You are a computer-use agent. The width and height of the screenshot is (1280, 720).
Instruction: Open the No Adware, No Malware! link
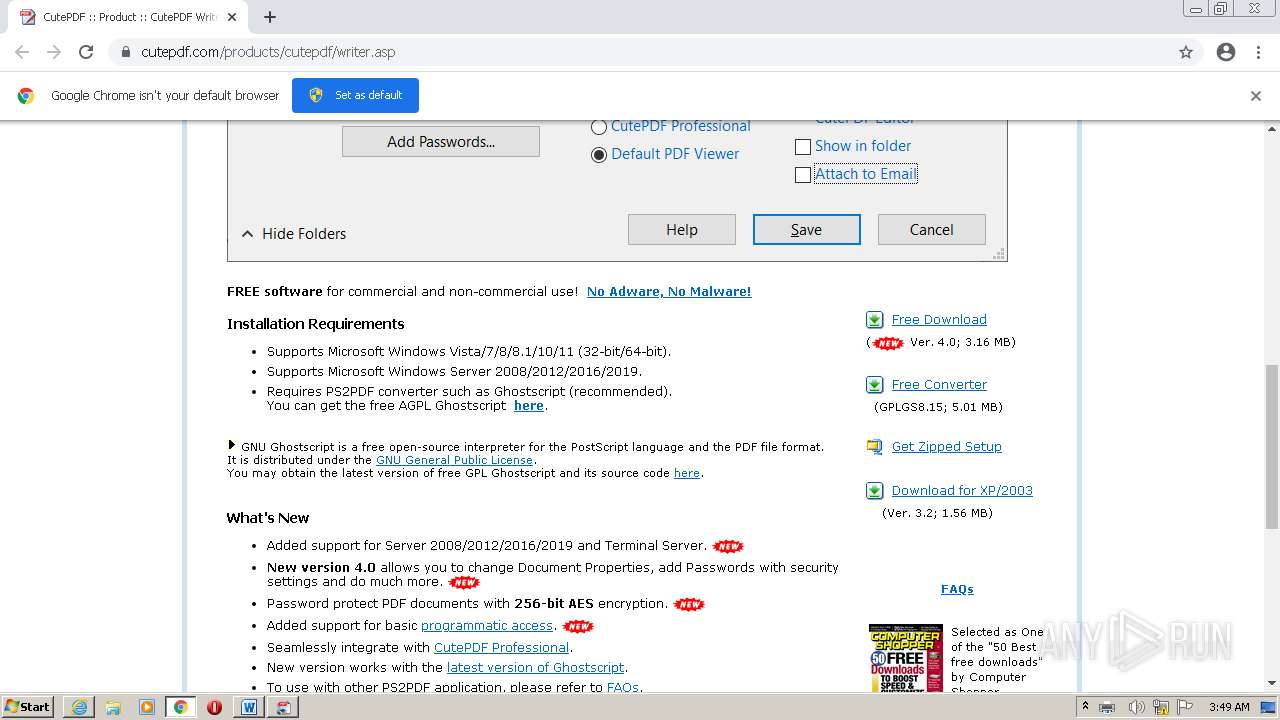point(669,292)
